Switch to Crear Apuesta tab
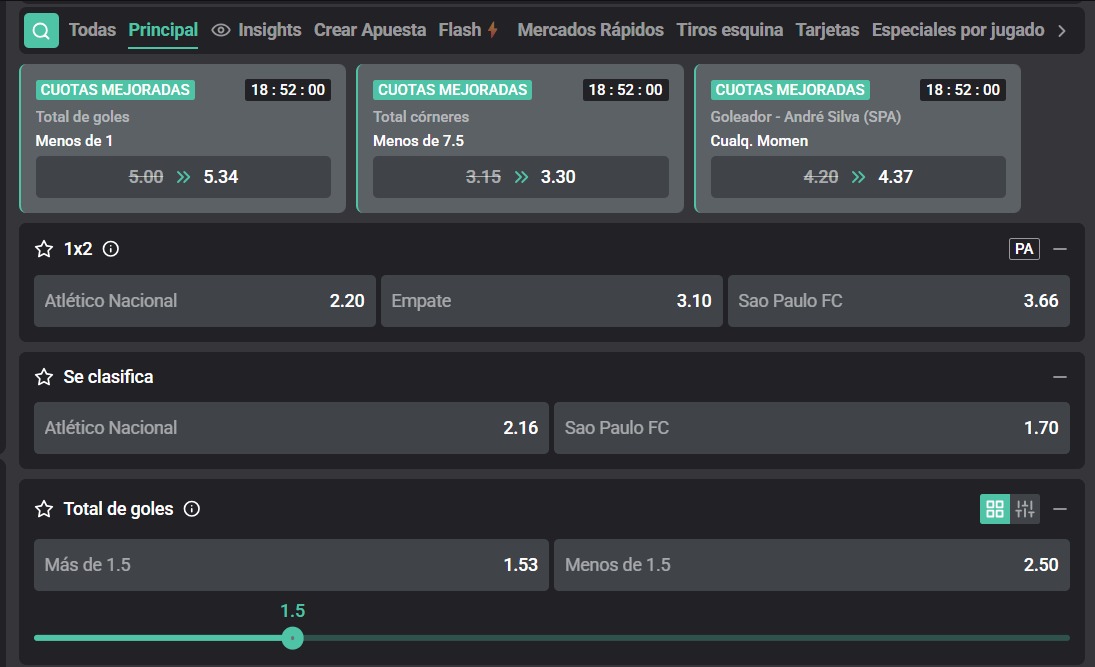 pos(370,30)
